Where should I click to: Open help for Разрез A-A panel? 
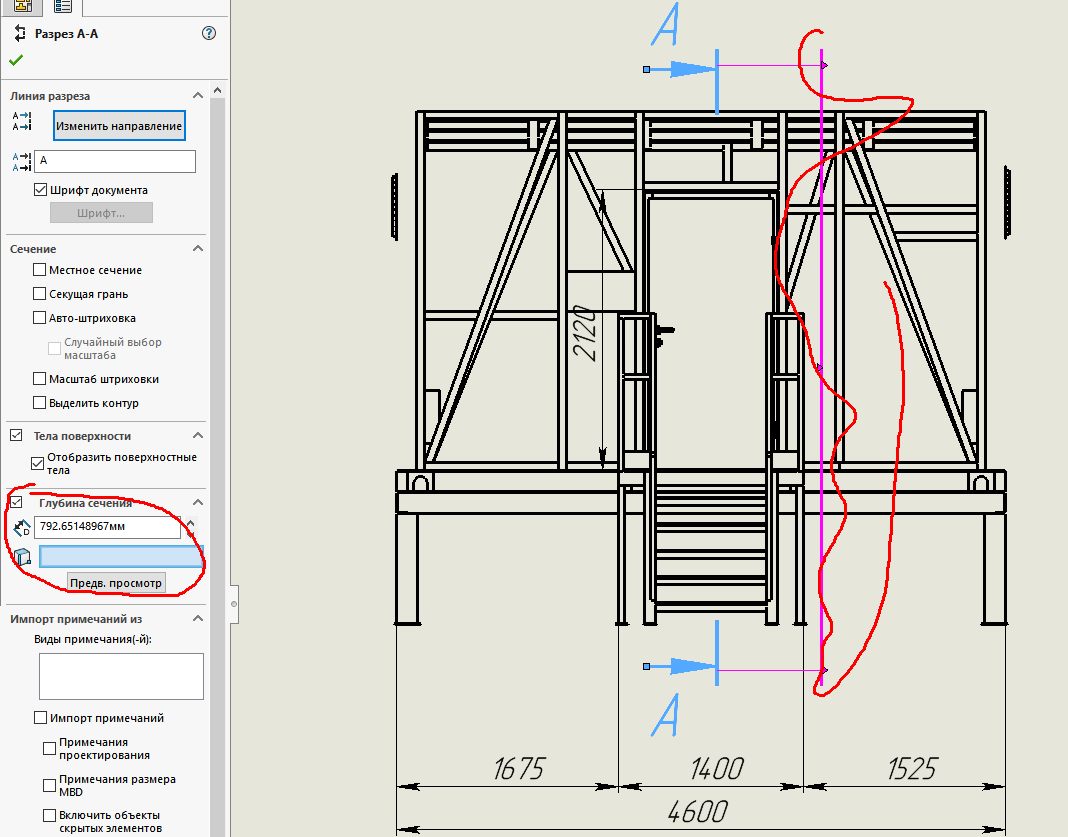[x=208, y=33]
